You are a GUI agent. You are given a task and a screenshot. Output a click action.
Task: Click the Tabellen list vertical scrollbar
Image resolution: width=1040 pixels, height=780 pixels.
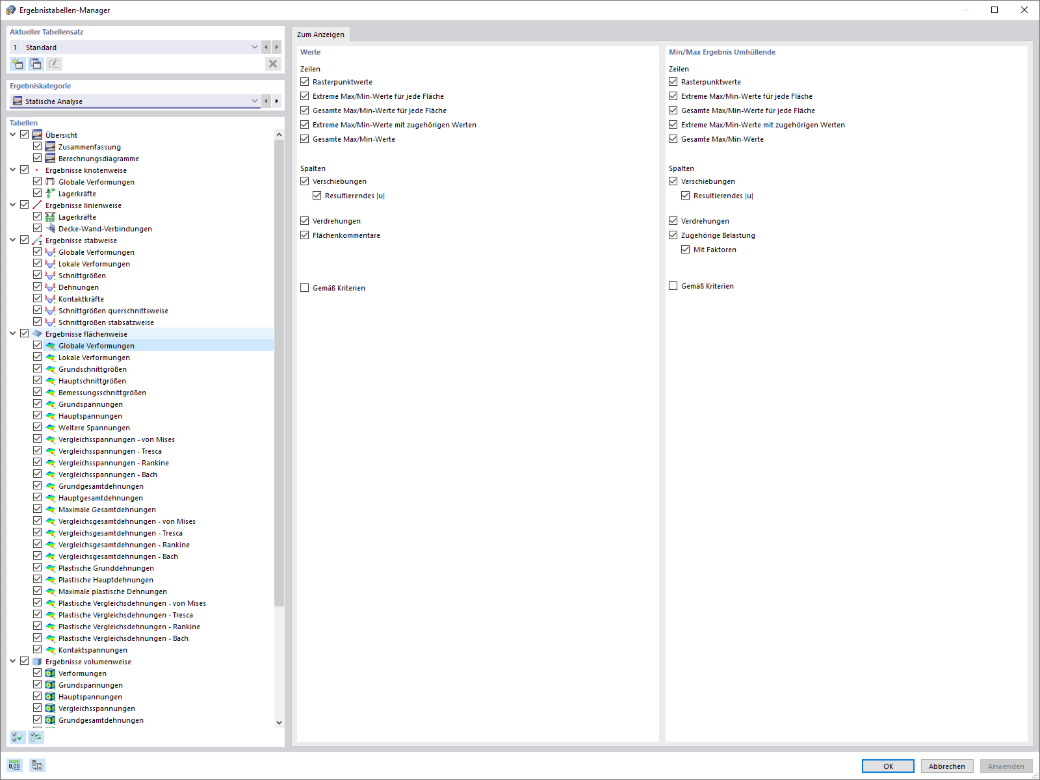coord(279,373)
